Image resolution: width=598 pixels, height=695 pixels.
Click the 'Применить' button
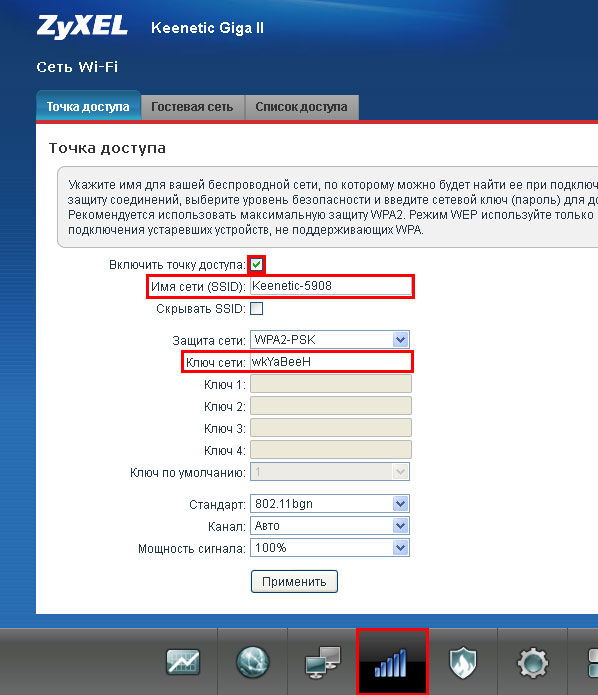click(x=294, y=582)
